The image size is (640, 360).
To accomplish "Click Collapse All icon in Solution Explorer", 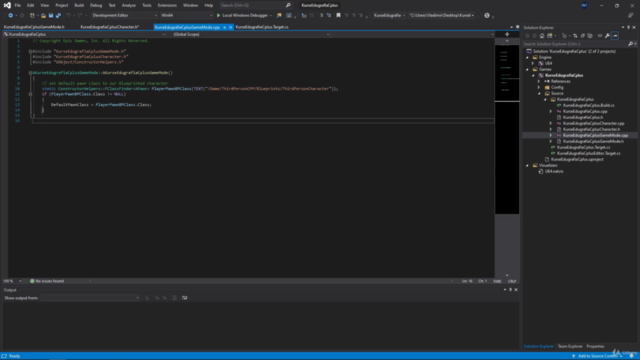I will (x=583, y=36).
